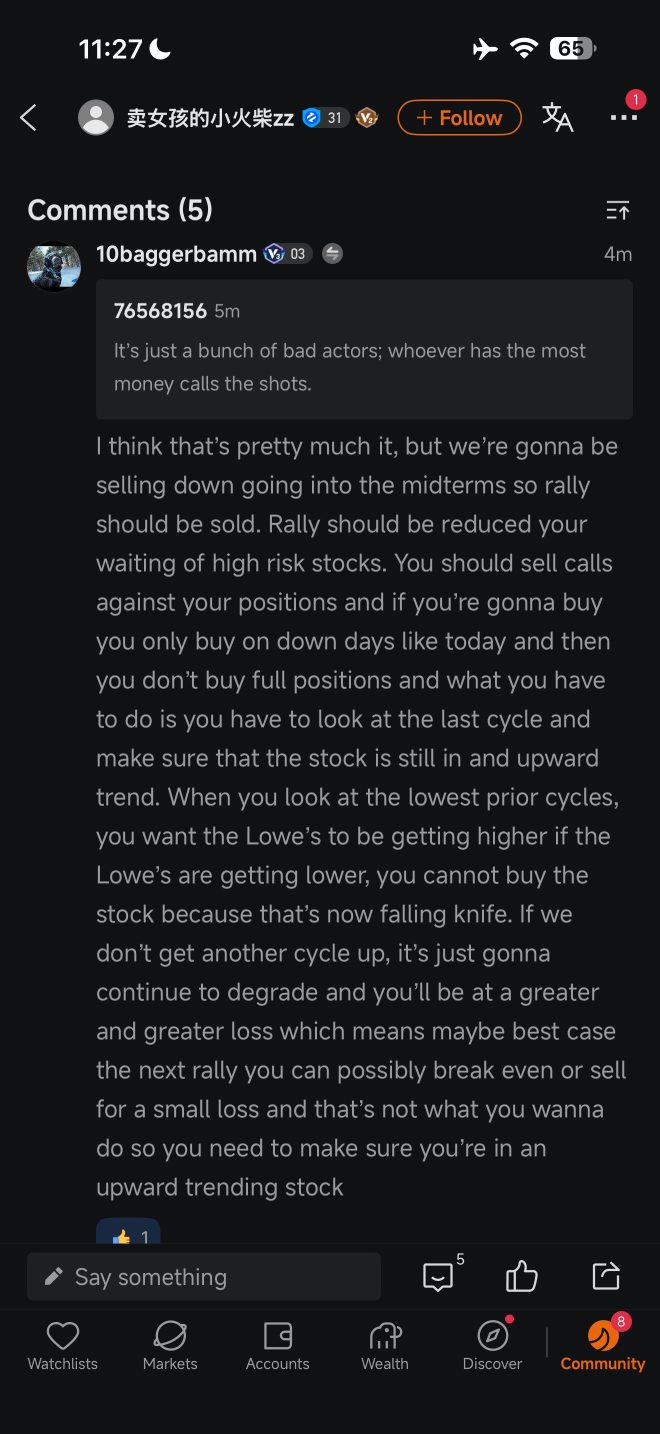Tap the share icon in bottom bar
This screenshot has width=660, height=1434.
[606, 1276]
